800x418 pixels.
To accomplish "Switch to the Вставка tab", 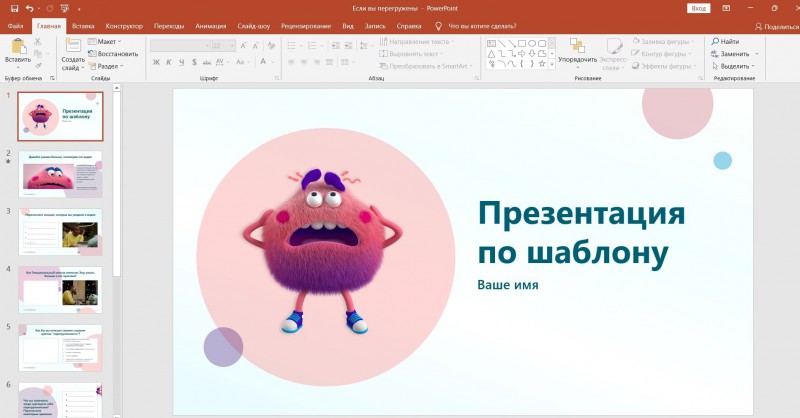I will [83, 26].
